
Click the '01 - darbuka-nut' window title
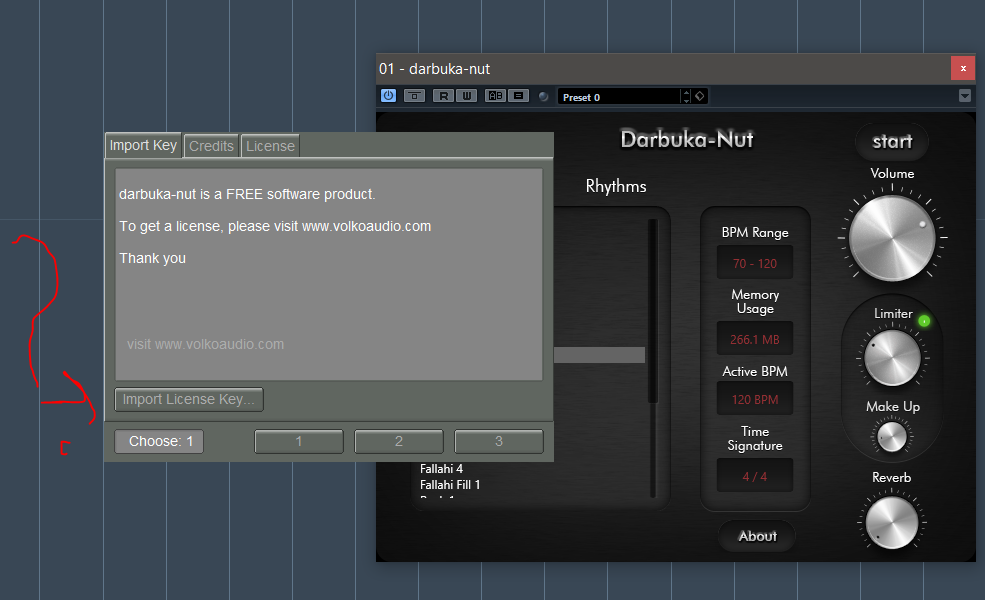point(434,69)
